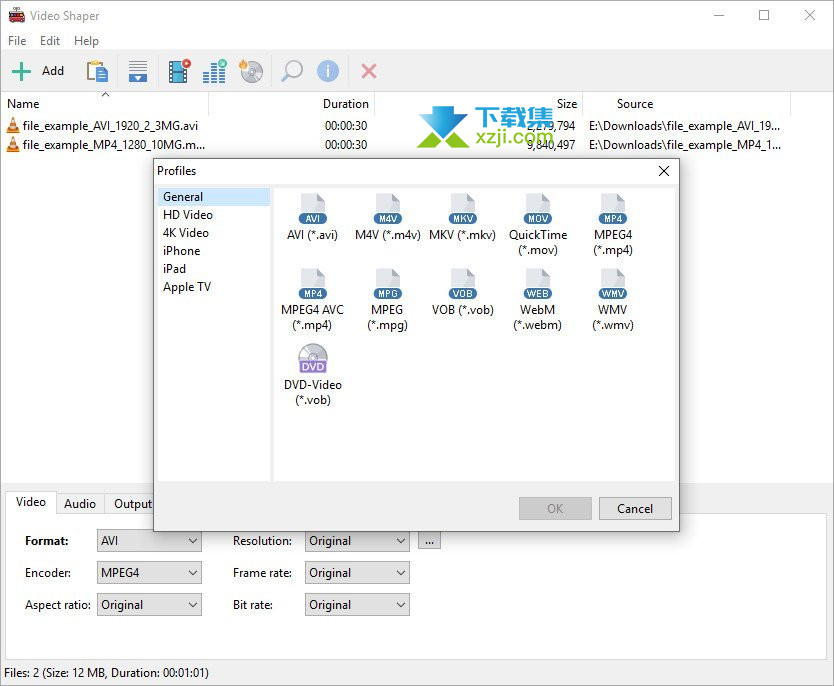Click OK in the Profiles dialog
Screen dimensions: 834x686
pyautogui.click(x=555, y=508)
